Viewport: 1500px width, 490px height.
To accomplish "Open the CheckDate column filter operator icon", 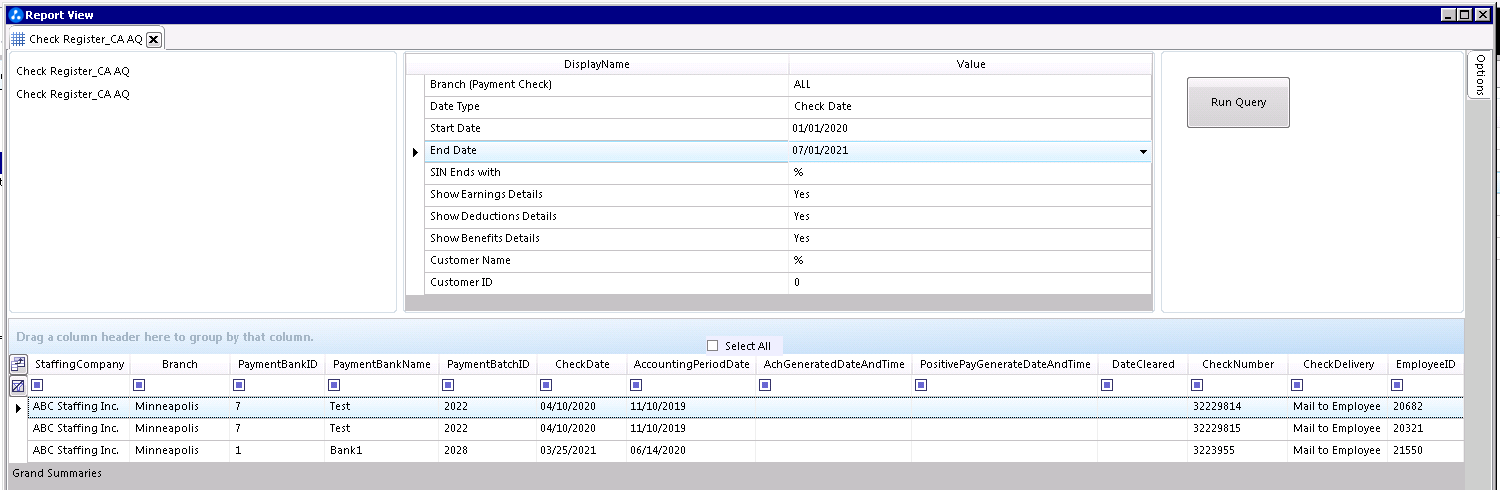I will click(x=546, y=385).
